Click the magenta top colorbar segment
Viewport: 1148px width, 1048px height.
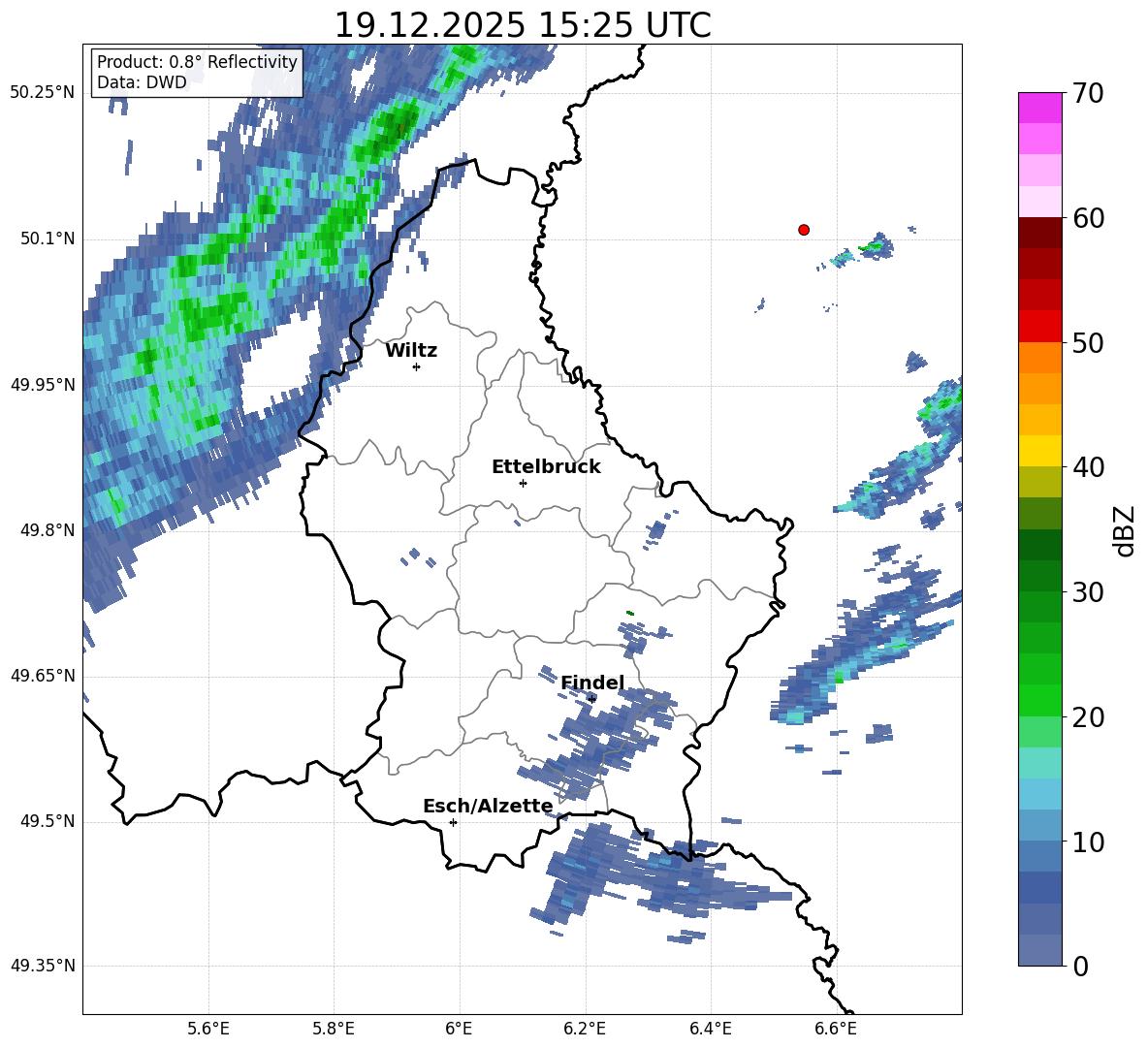click(x=1039, y=108)
